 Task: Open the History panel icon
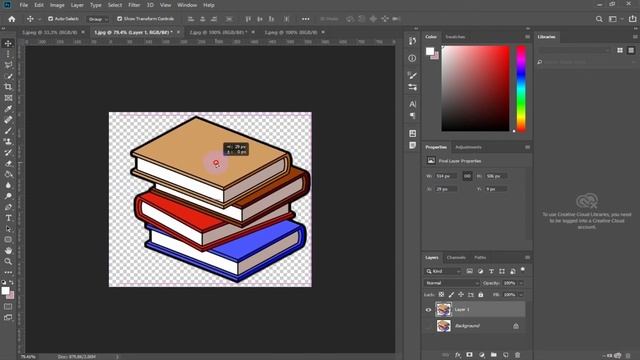(412, 41)
